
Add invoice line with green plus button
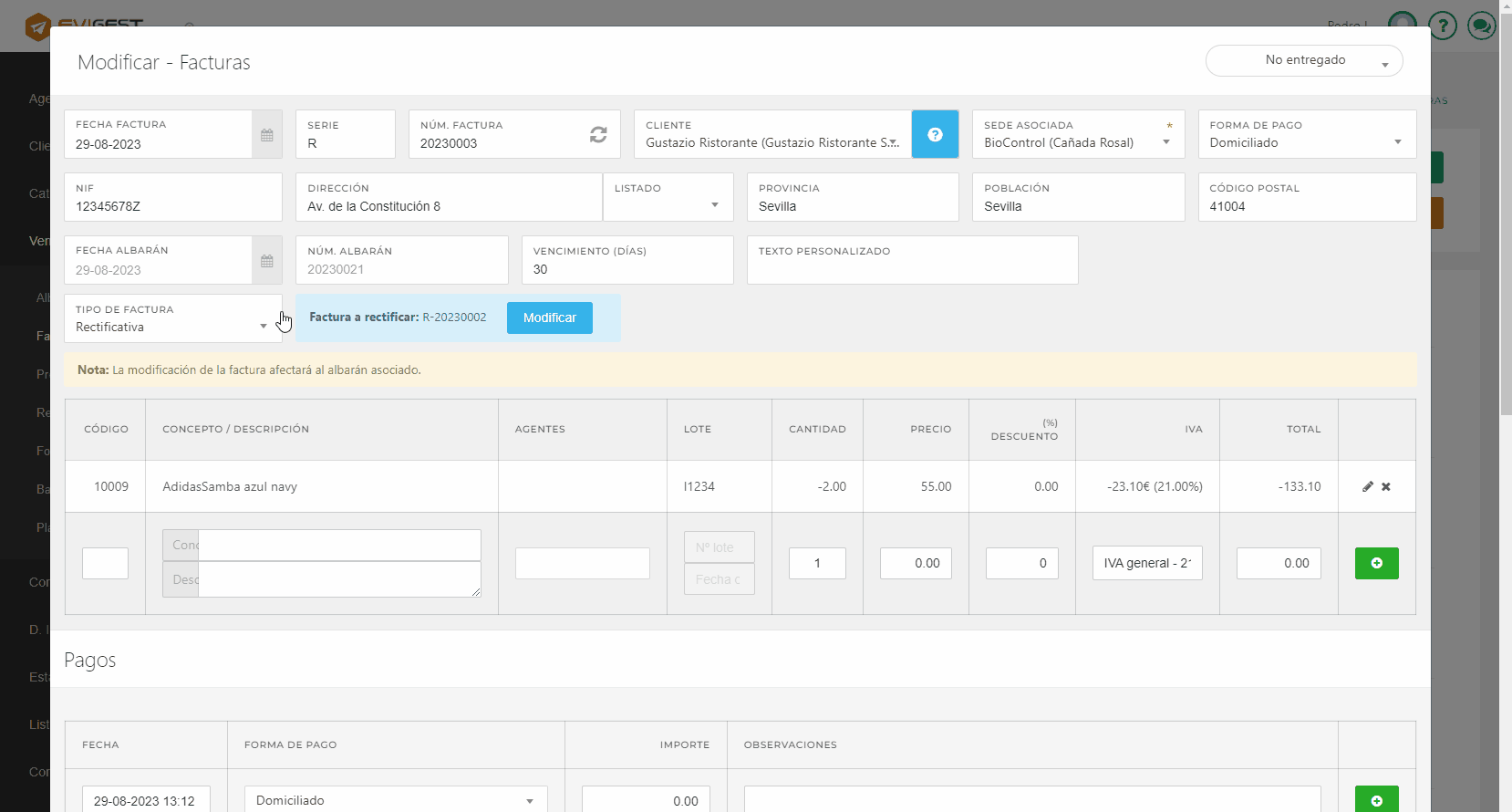[x=1376, y=563]
